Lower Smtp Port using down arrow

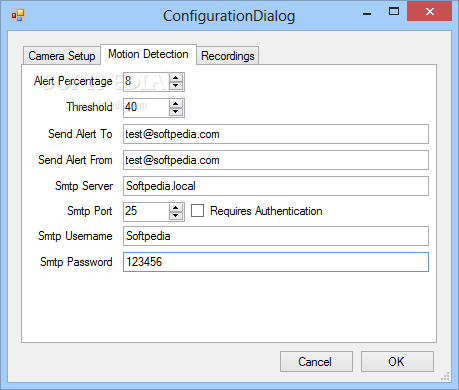click(176, 216)
